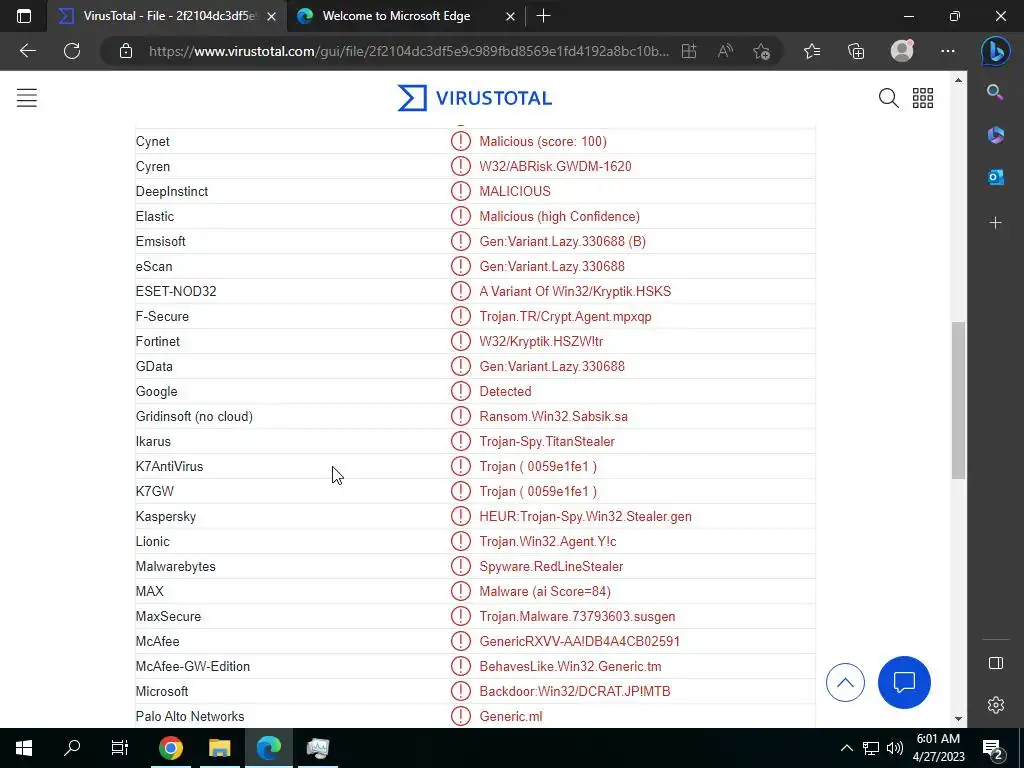Select 'Trojan-Spy.TitanStealer' detection text

pos(547,441)
